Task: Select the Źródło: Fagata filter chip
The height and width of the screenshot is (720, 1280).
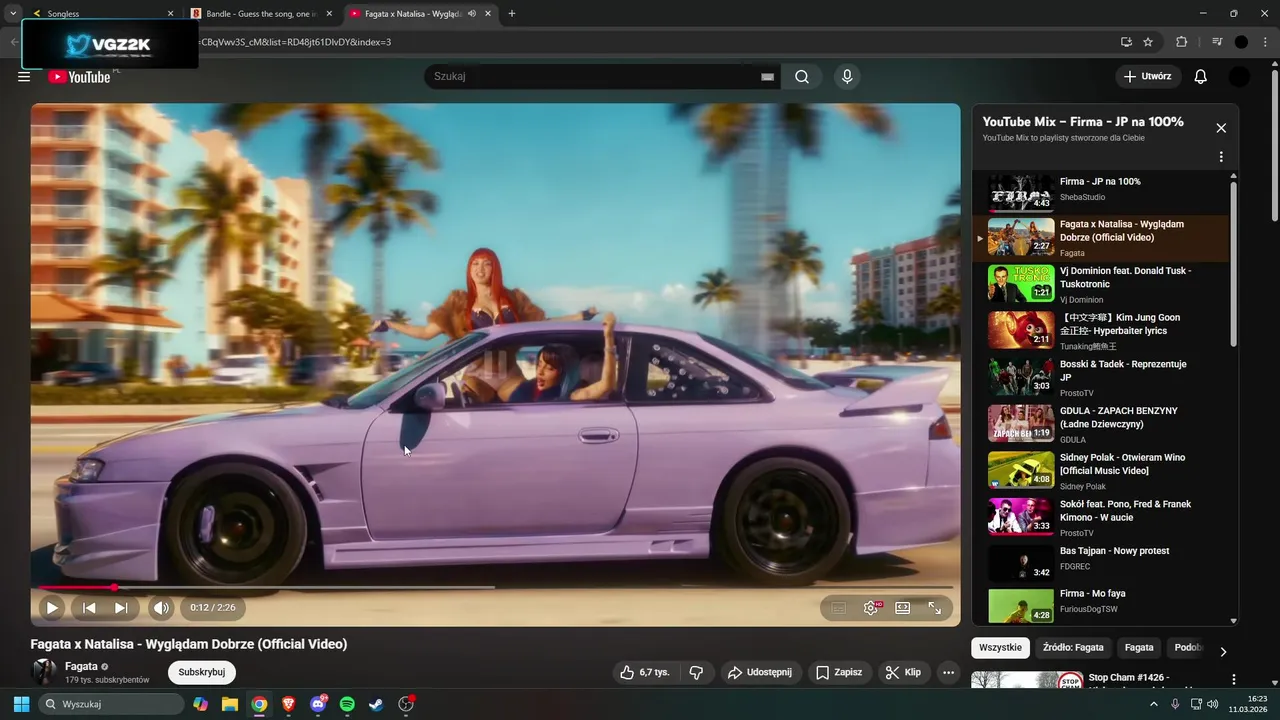Action: click(1073, 648)
